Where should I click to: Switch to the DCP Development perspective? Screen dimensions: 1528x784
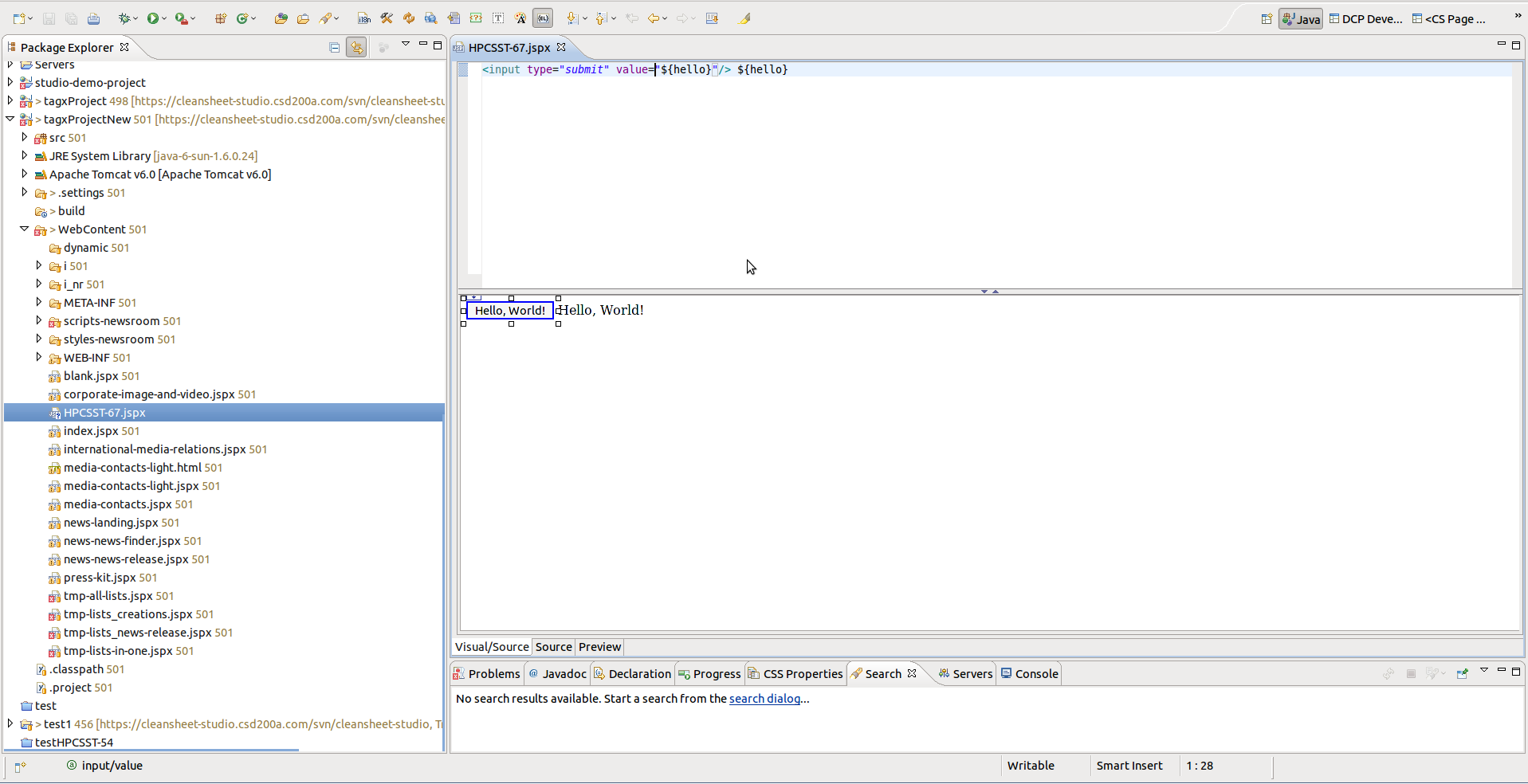[1365, 19]
